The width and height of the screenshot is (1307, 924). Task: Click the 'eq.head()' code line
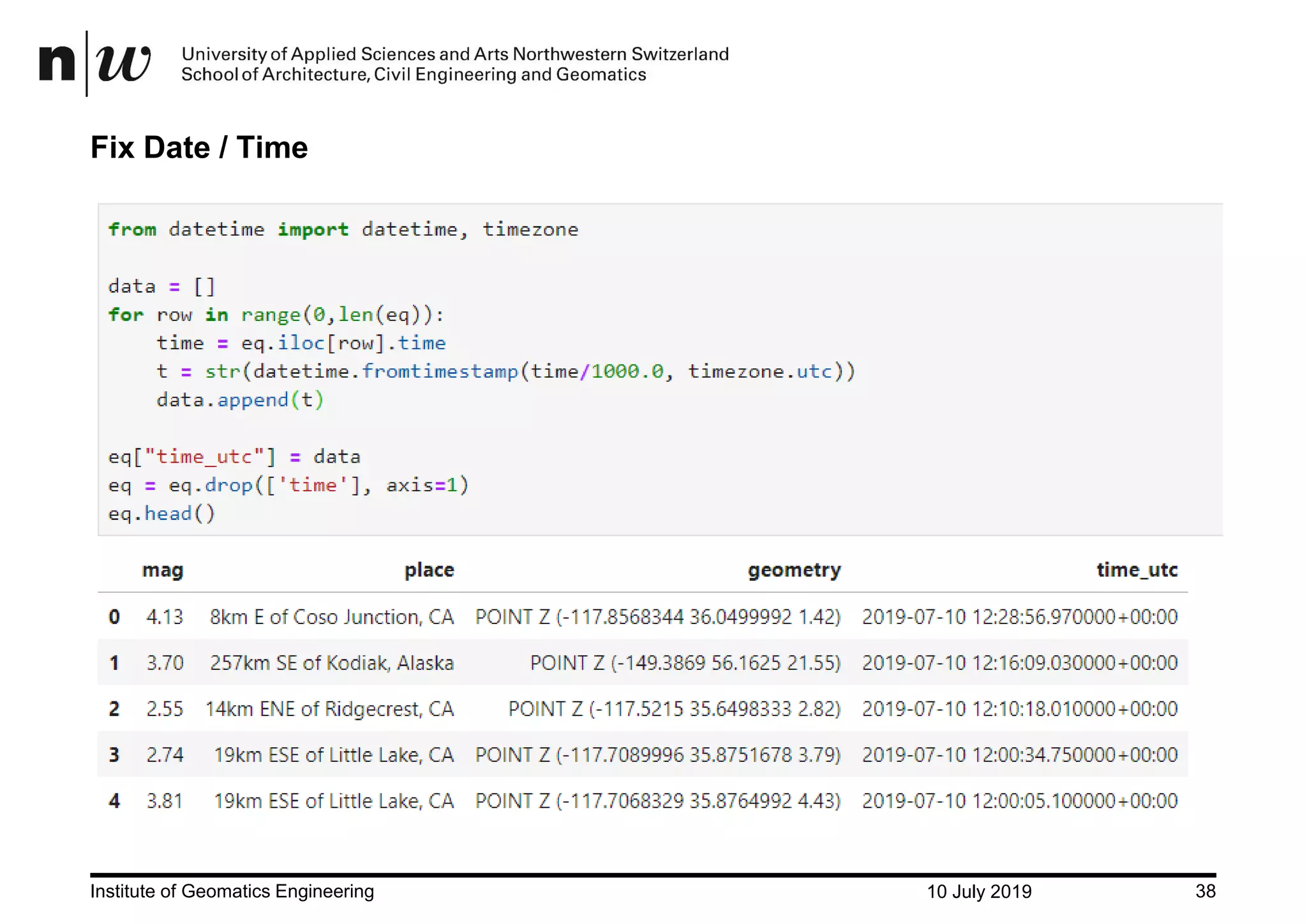162,514
